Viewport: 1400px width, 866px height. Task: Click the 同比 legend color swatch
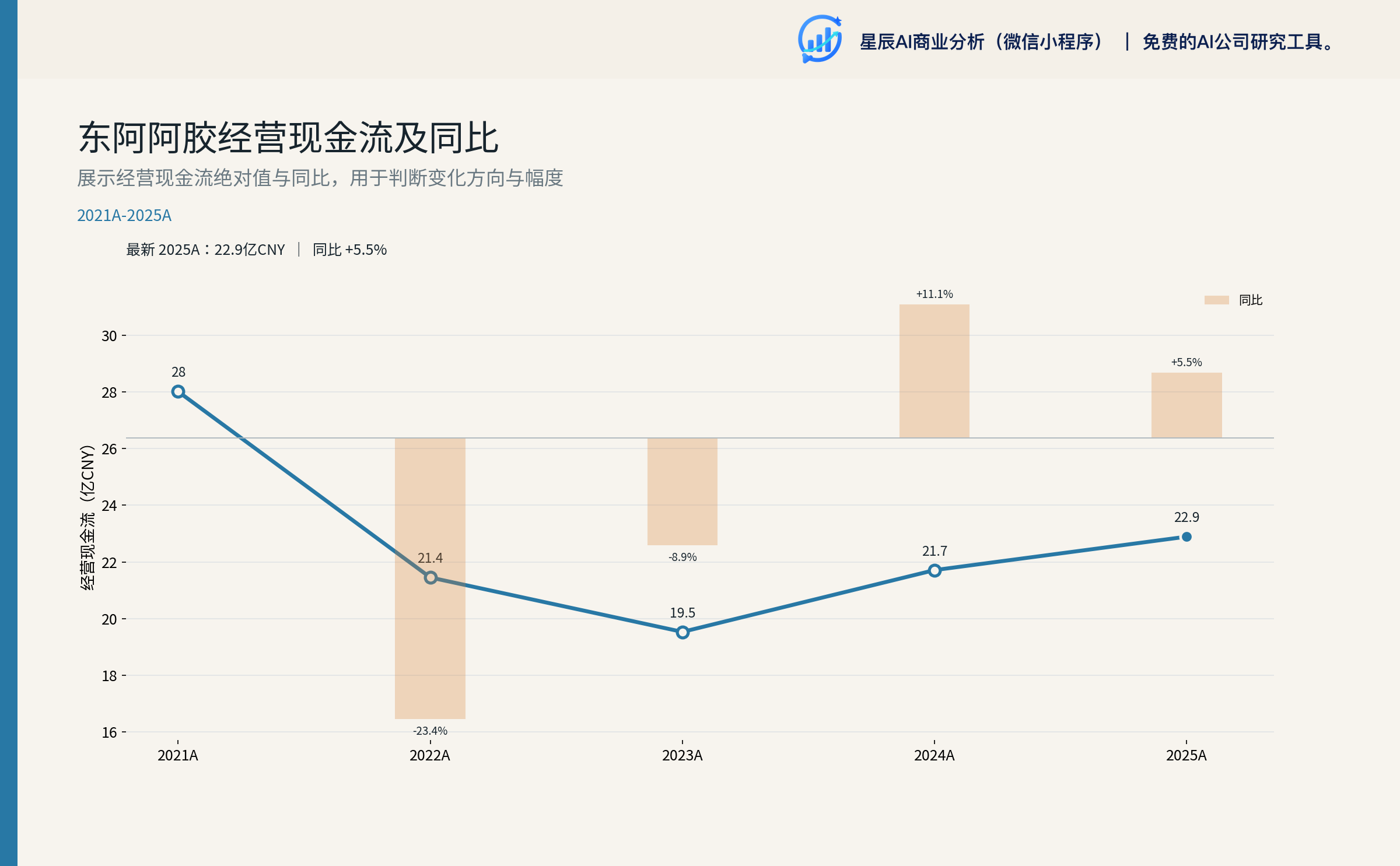click(x=1216, y=300)
